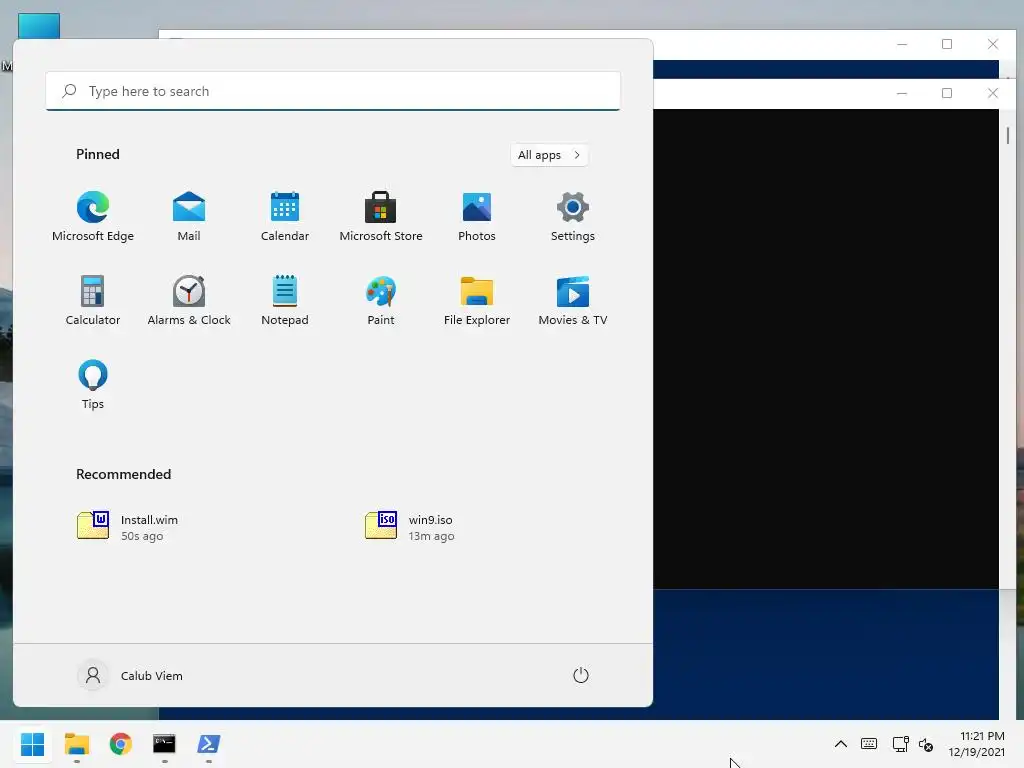
Task: Launch Alarms & Clock
Action: pyautogui.click(x=189, y=300)
